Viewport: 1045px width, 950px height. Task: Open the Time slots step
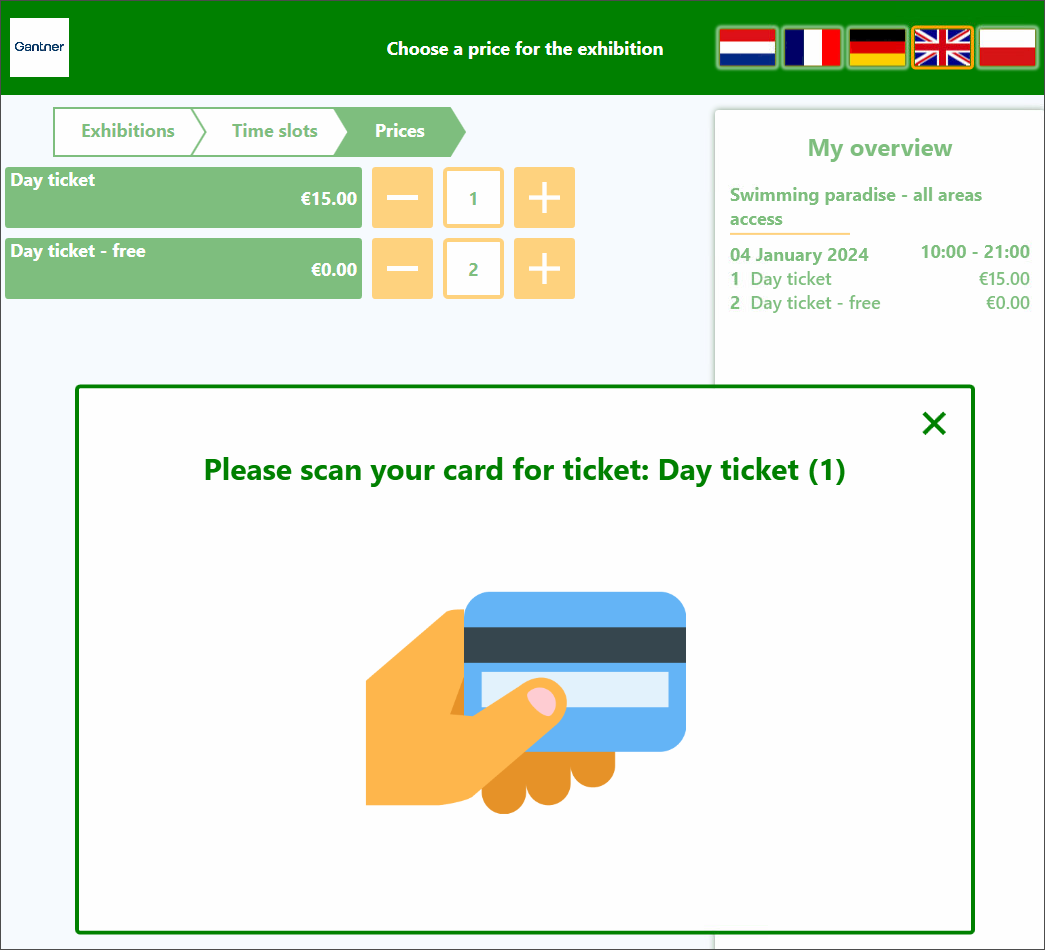(274, 131)
